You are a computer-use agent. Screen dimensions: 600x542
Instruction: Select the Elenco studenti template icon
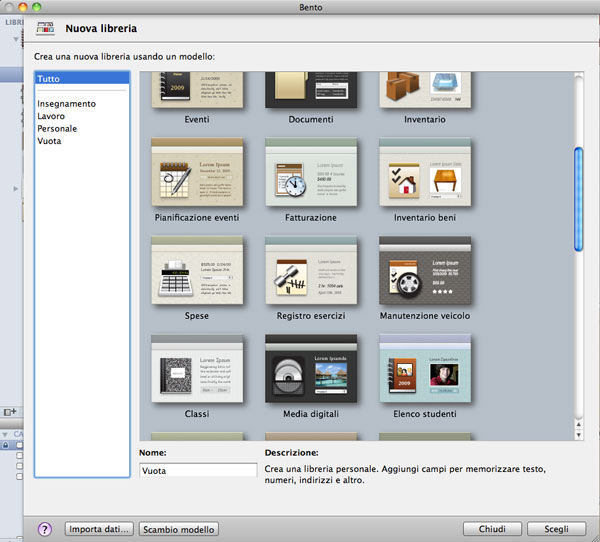pos(426,369)
